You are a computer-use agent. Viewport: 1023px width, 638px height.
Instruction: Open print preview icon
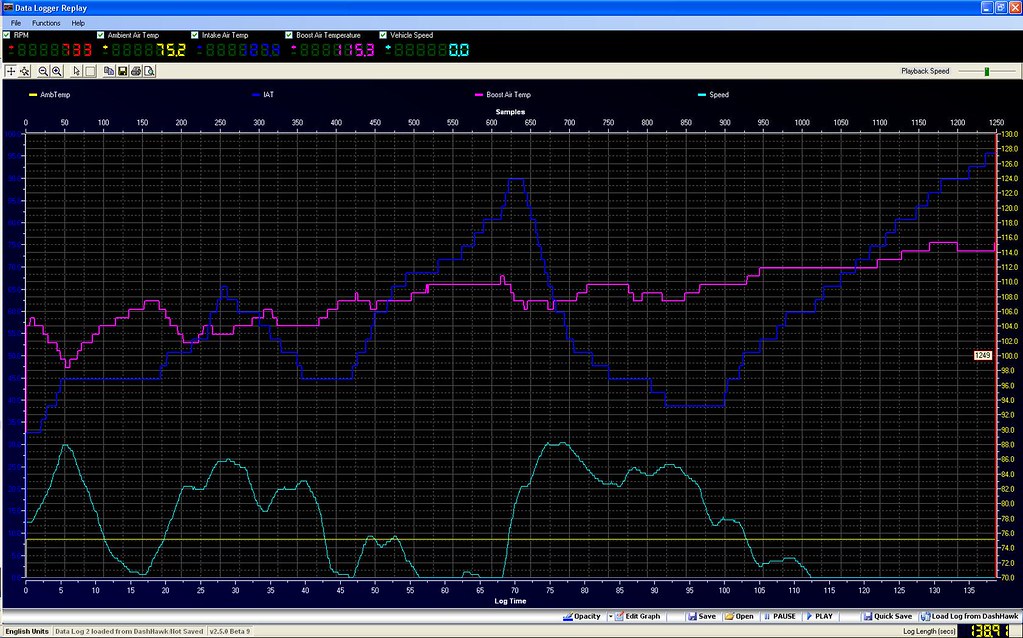(x=149, y=71)
